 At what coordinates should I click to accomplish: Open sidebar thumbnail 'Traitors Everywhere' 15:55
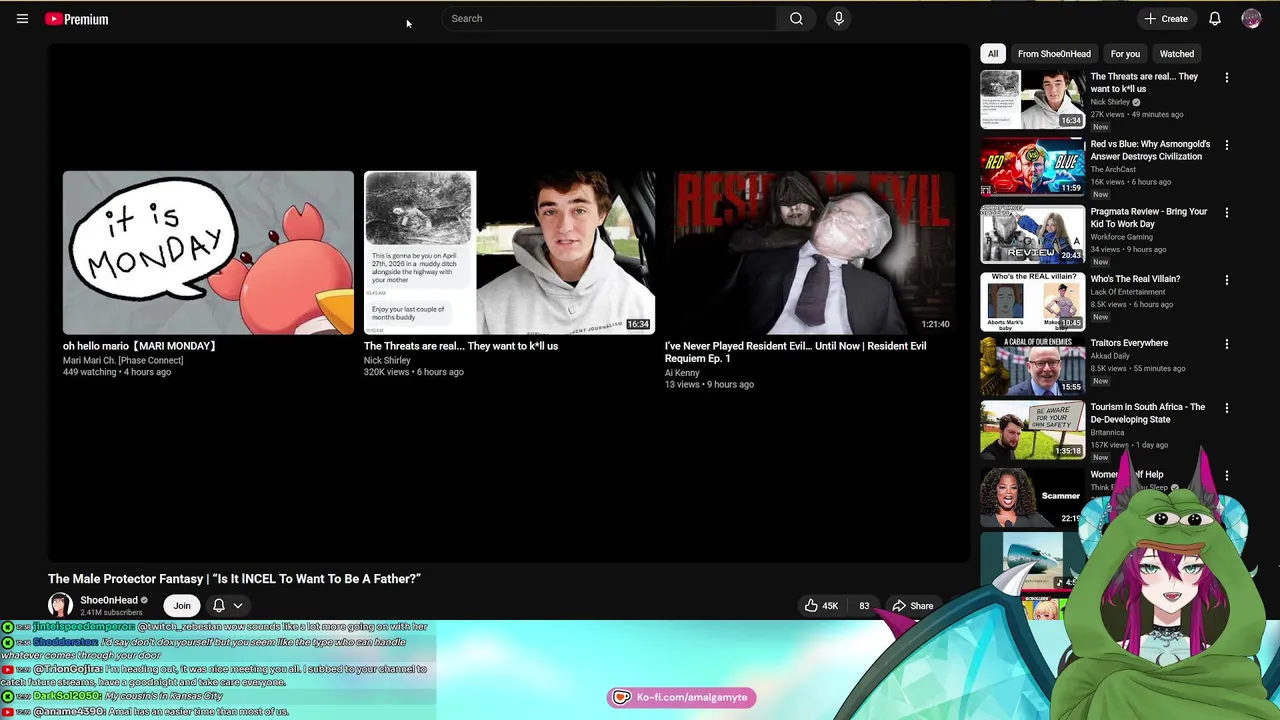(x=1032, y=365)
